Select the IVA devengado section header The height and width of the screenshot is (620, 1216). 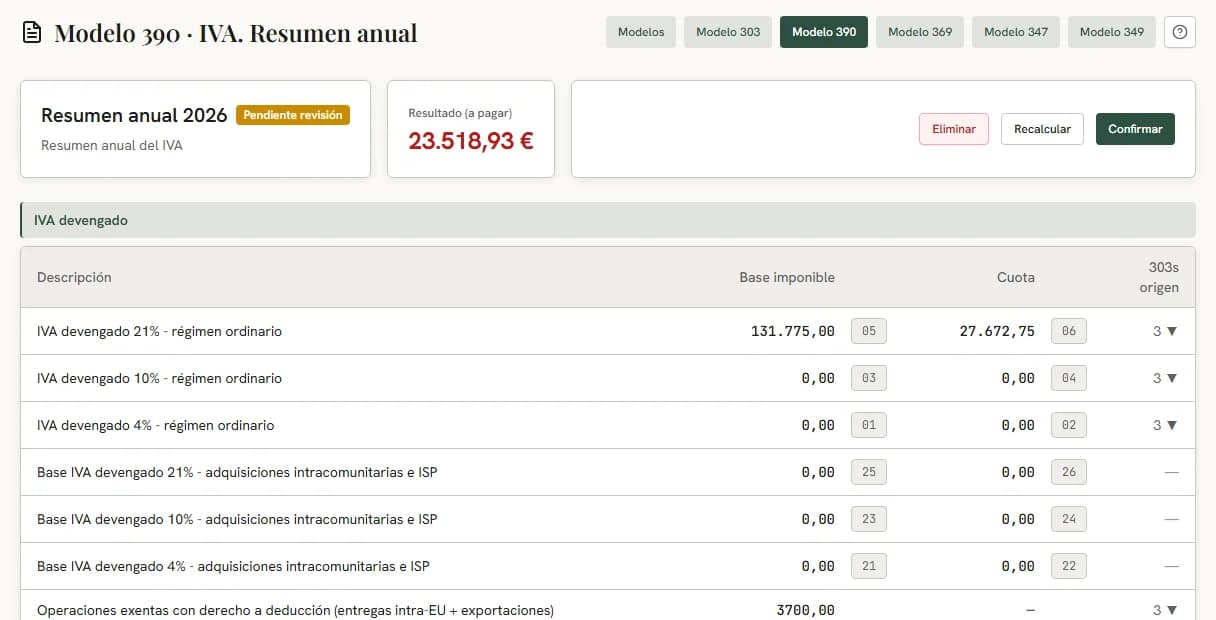[608, 220]
